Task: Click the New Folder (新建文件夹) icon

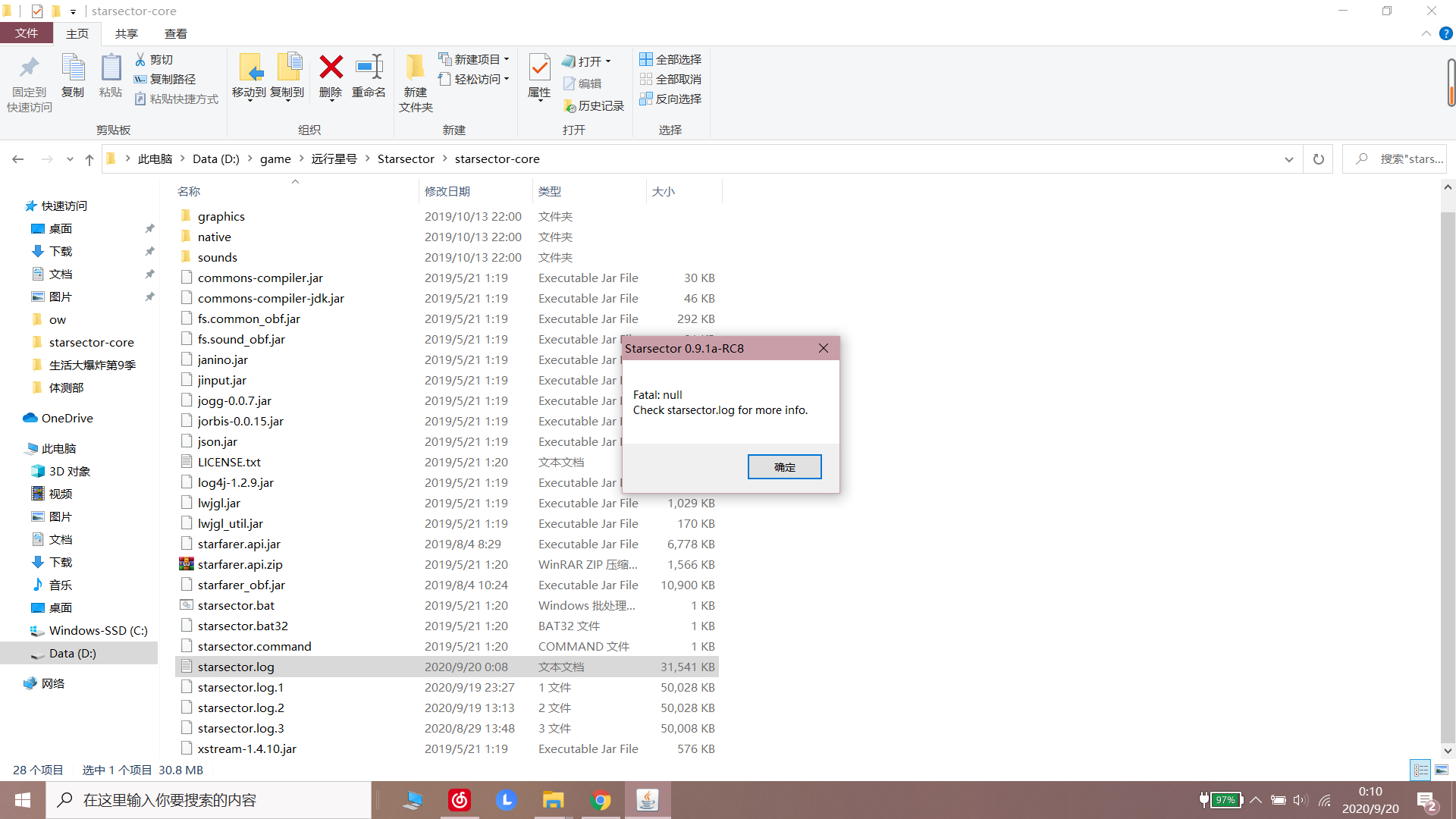Action: (415, 68)
